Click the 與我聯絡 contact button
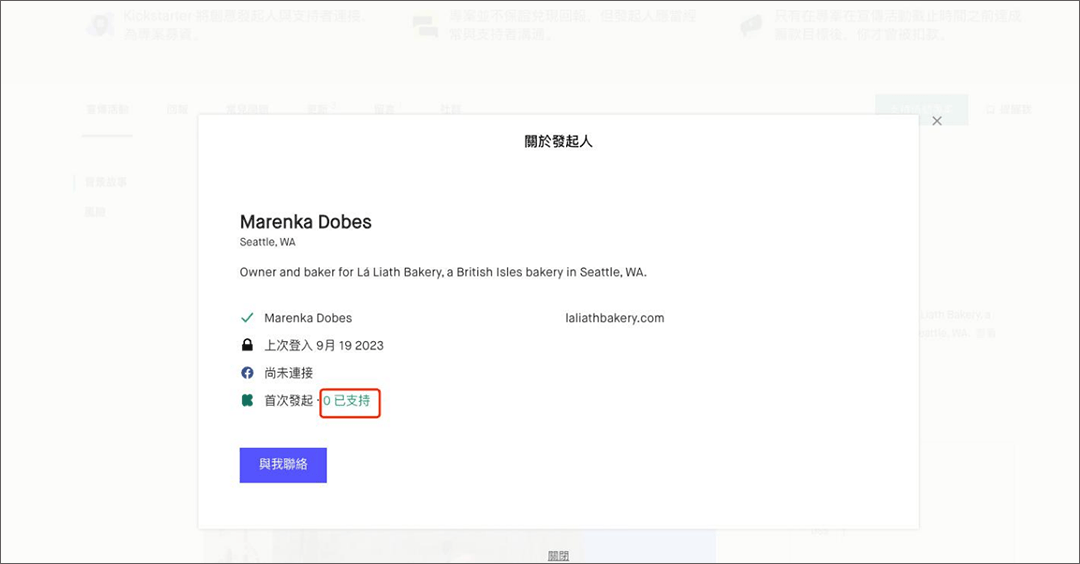Image resolution: width=1080 pixels, height=564 pixels. point(283,465)
